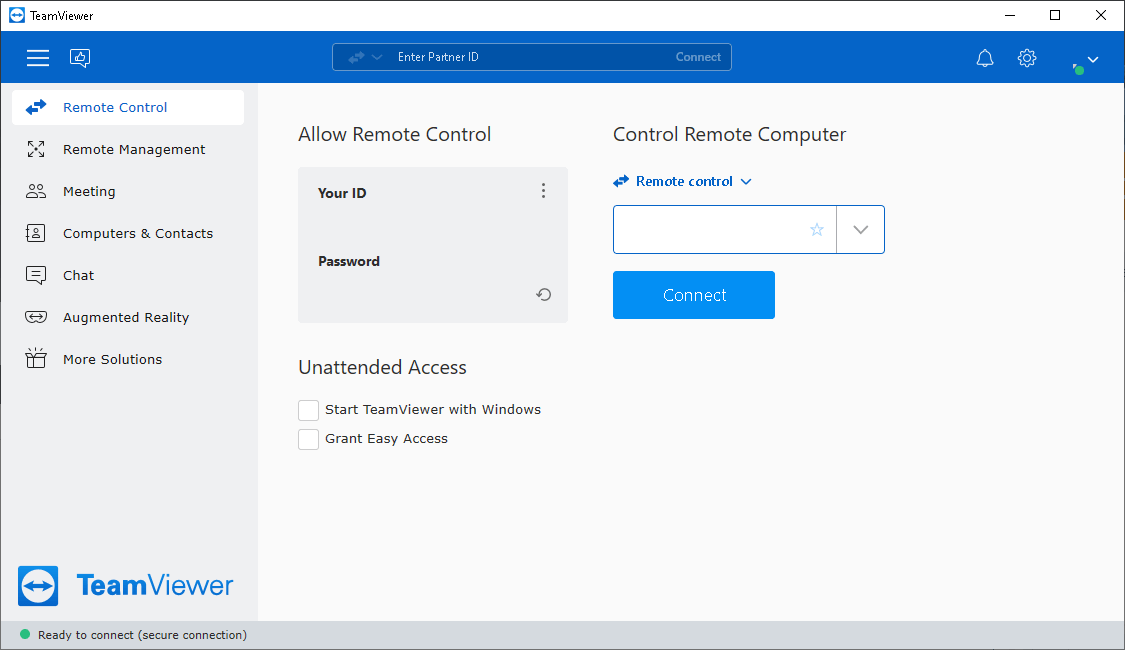Click the Remote Control arrows icon in sidebar
This screenshot has width=1125, height=650.
tap(36, 108)
